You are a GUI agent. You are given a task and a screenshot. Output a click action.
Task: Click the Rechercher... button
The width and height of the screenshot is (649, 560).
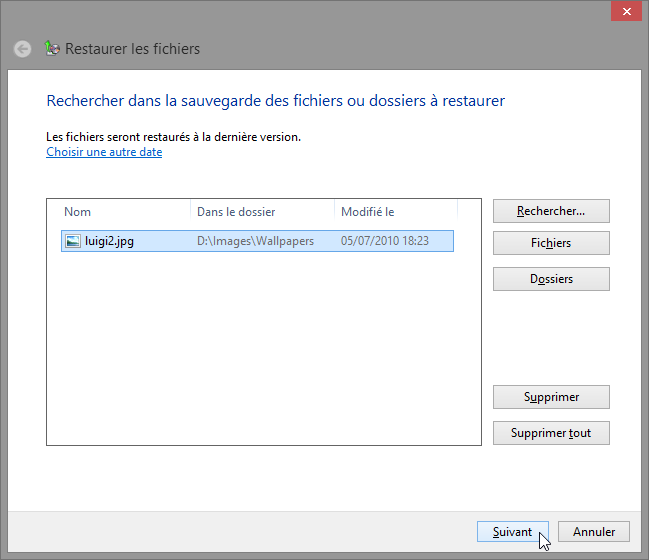tap(551, 211)
